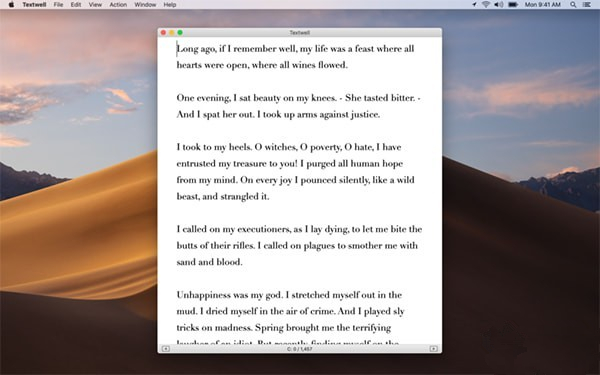Click the location services arrow icon

(x=474, y=5)
